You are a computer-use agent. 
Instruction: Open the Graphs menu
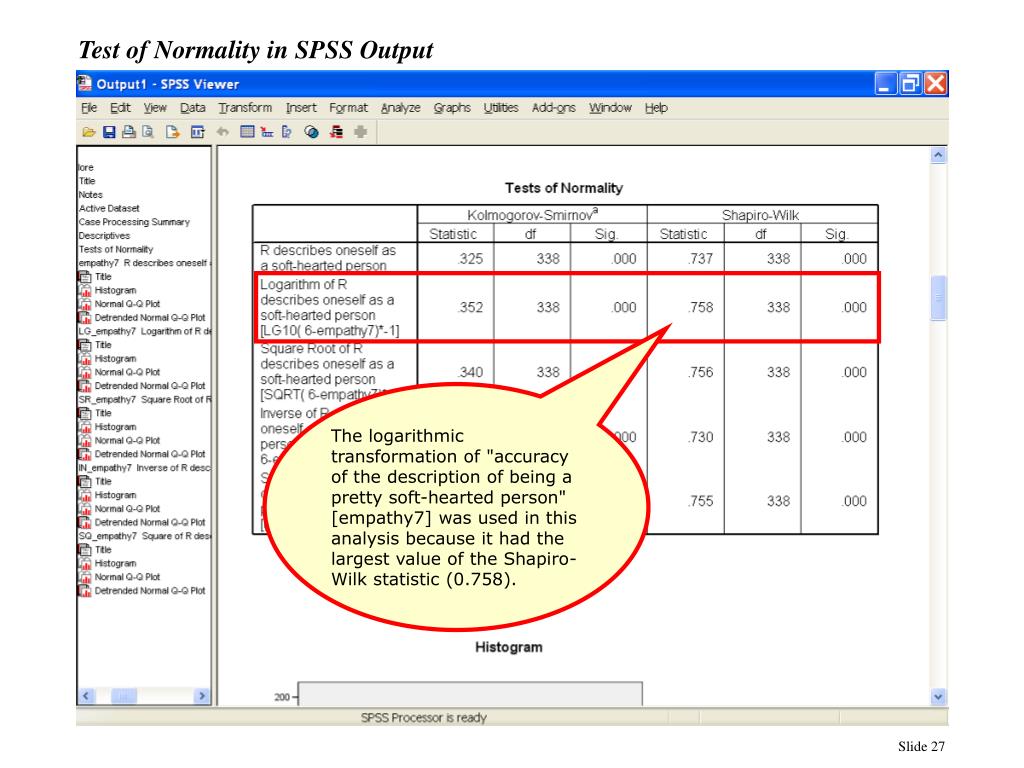[x=452, y=108]
